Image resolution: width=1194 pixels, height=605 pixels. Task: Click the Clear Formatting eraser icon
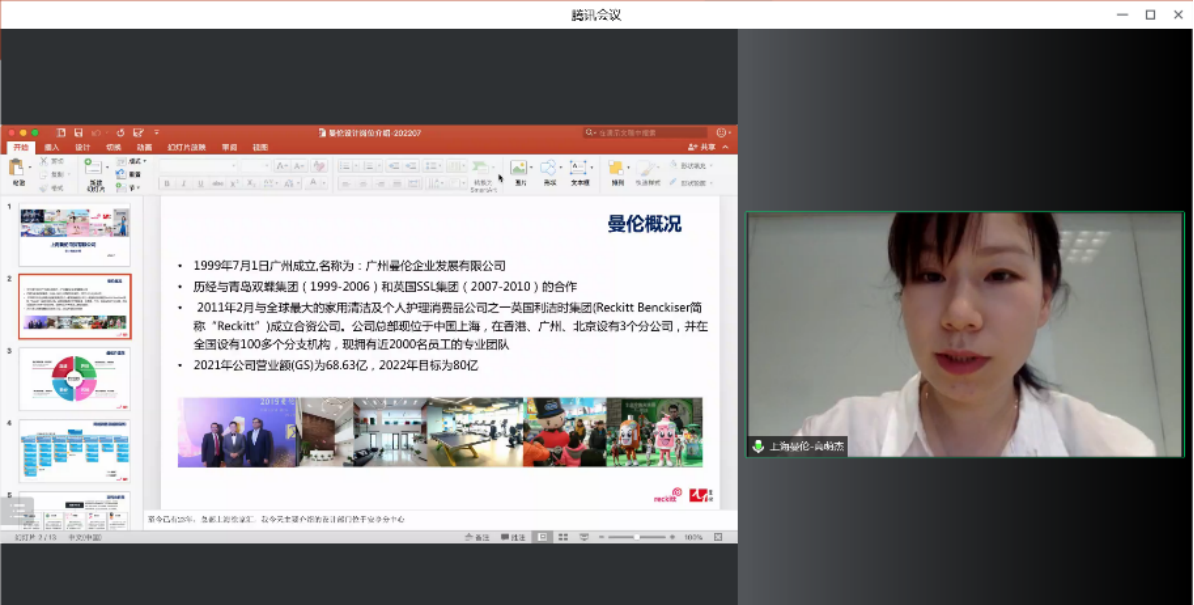pyautogui.click(x=319, y=166)
